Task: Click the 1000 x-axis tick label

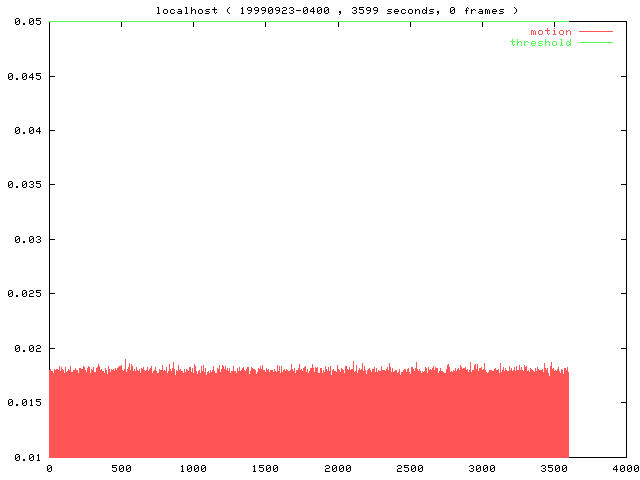Action: click(x=193, y=469)
